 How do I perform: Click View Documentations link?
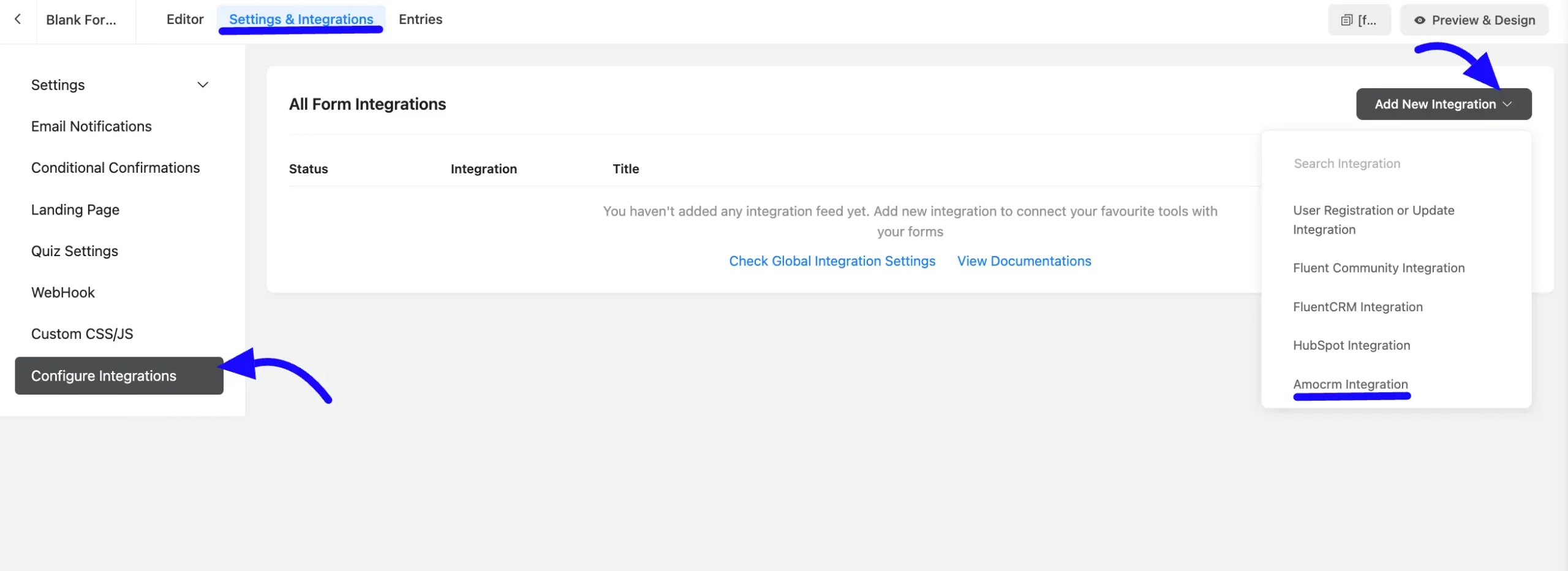click(1023, 260)
